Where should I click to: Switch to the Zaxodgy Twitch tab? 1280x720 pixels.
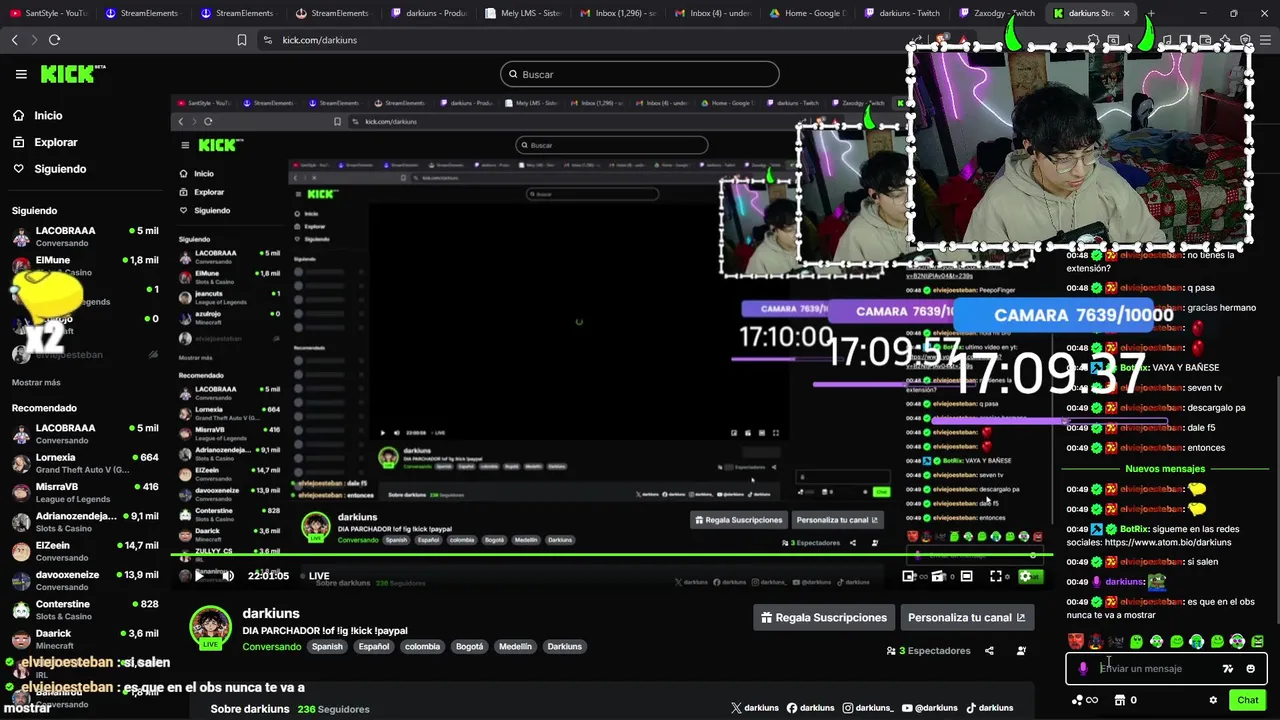click(x=996, y=13)
